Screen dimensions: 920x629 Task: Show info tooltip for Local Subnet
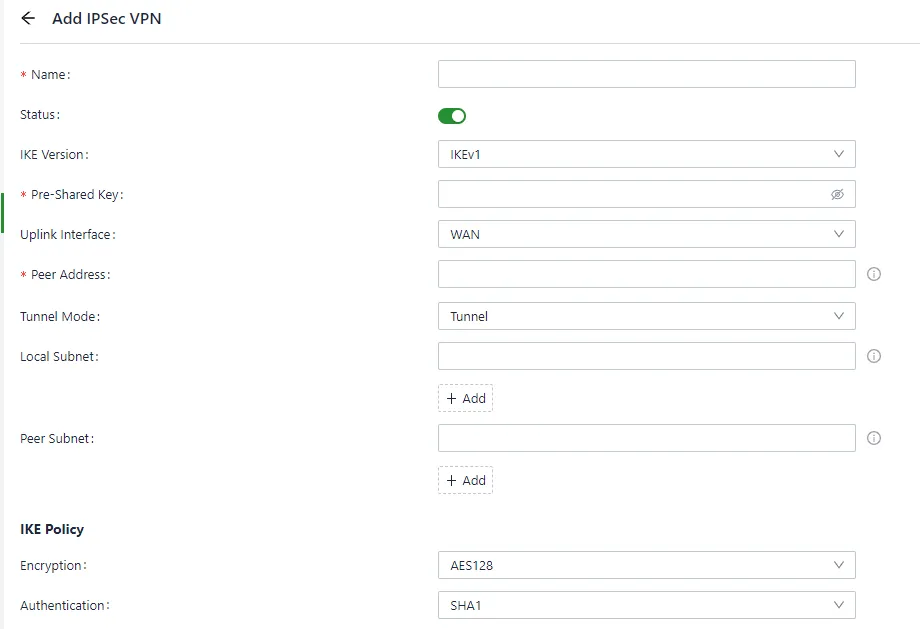pyautogui.click(x=874, y=356)
